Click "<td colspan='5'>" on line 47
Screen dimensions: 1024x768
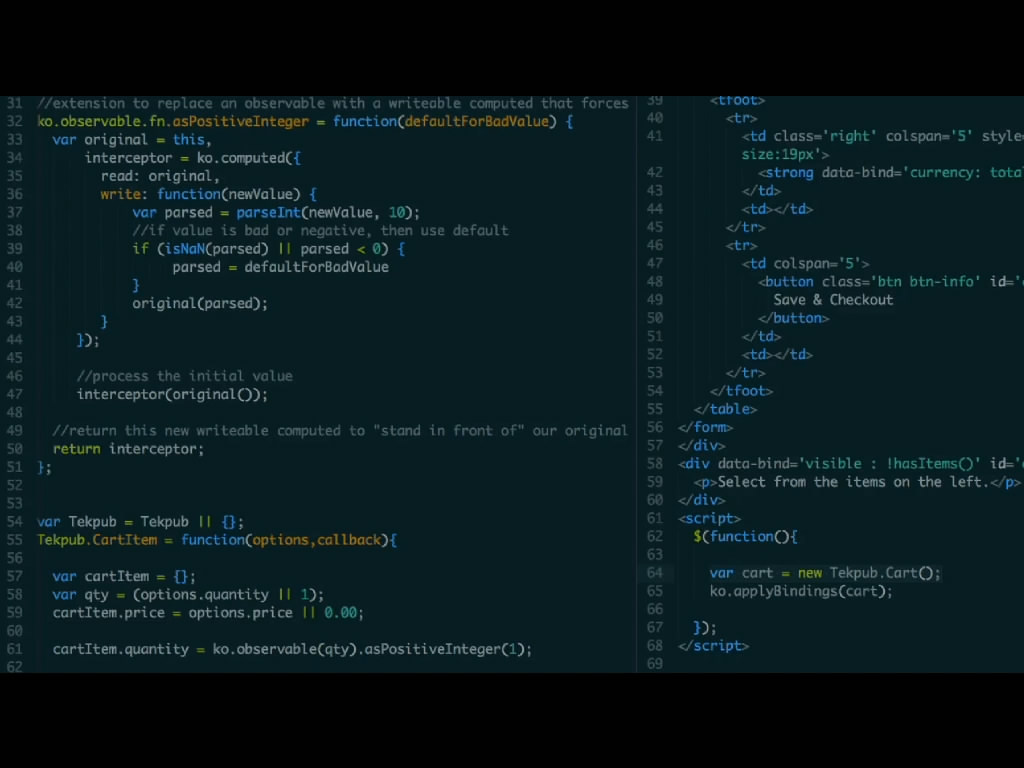[x=805, y=264]
